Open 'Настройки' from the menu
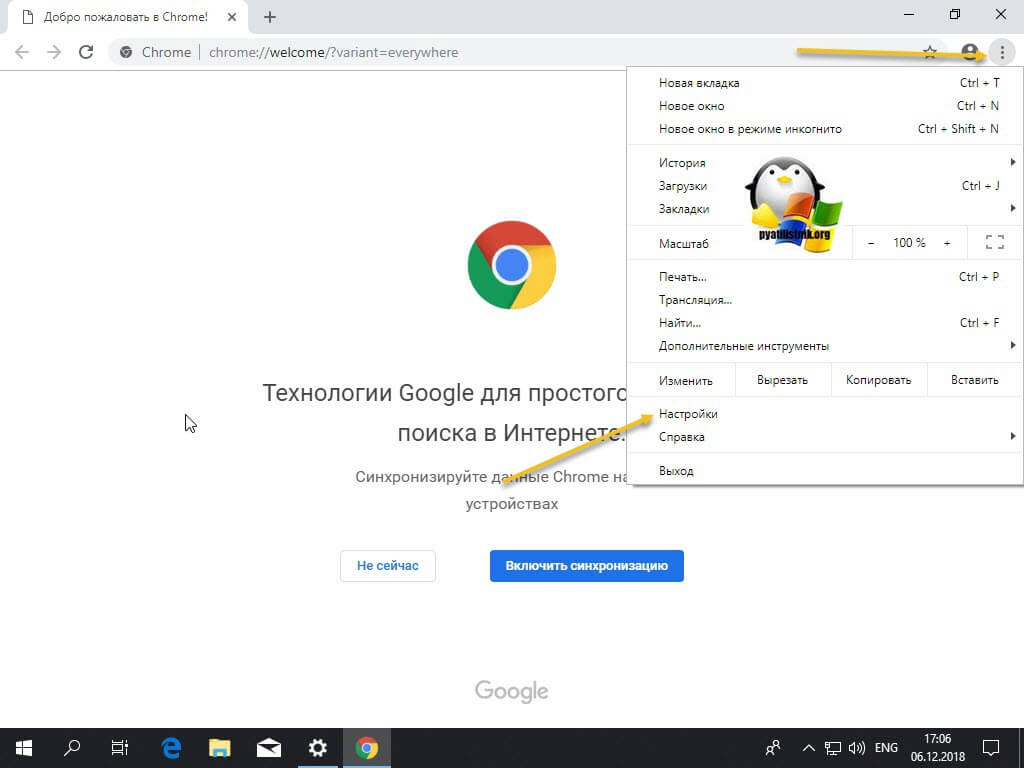 tap(824, 414)
